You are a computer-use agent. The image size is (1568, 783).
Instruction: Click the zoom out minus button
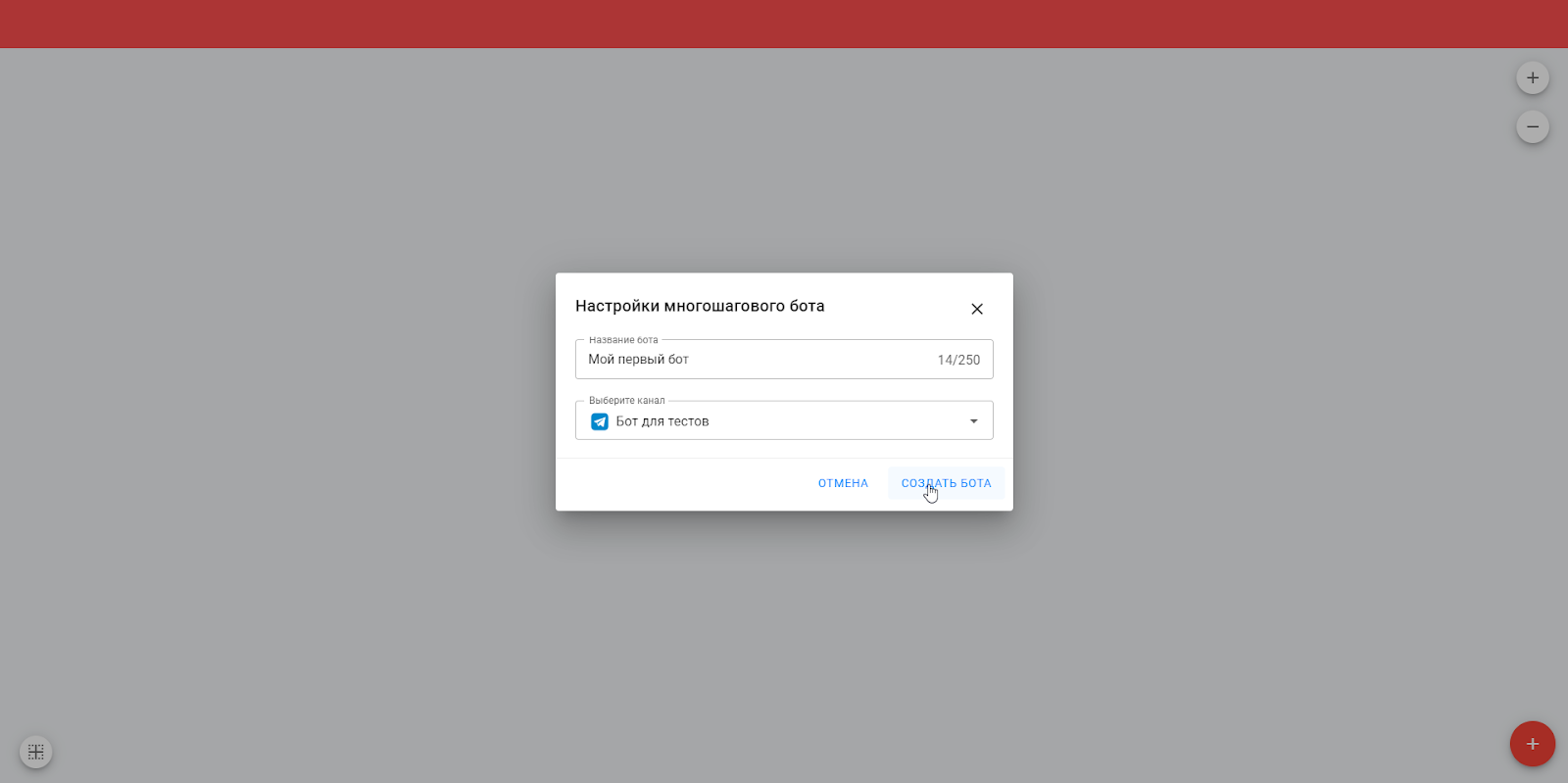coord(1533,127)
